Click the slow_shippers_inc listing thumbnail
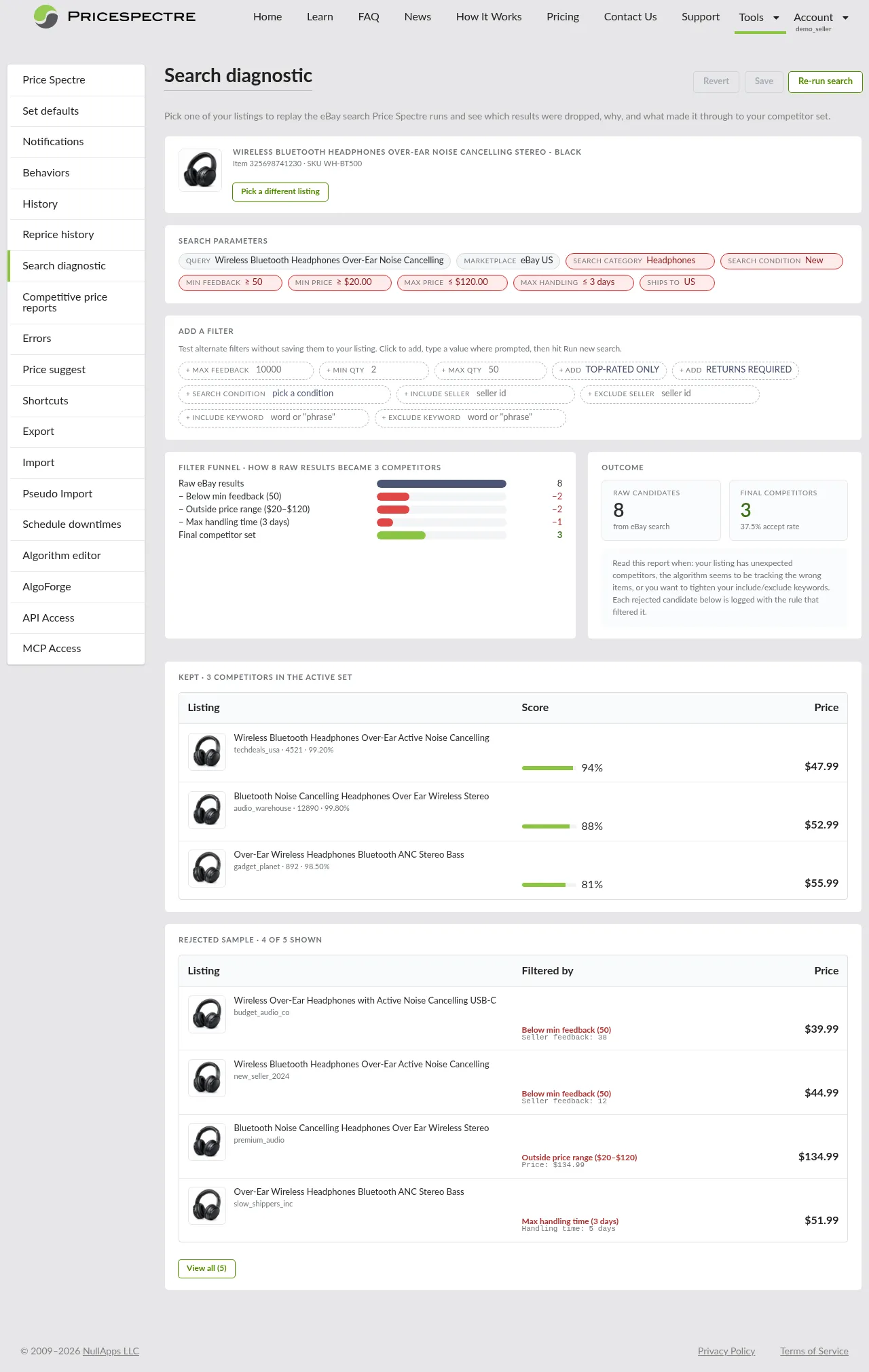Image resolution: width=869 pixels, height=1372 pixels. point(207,1206)
